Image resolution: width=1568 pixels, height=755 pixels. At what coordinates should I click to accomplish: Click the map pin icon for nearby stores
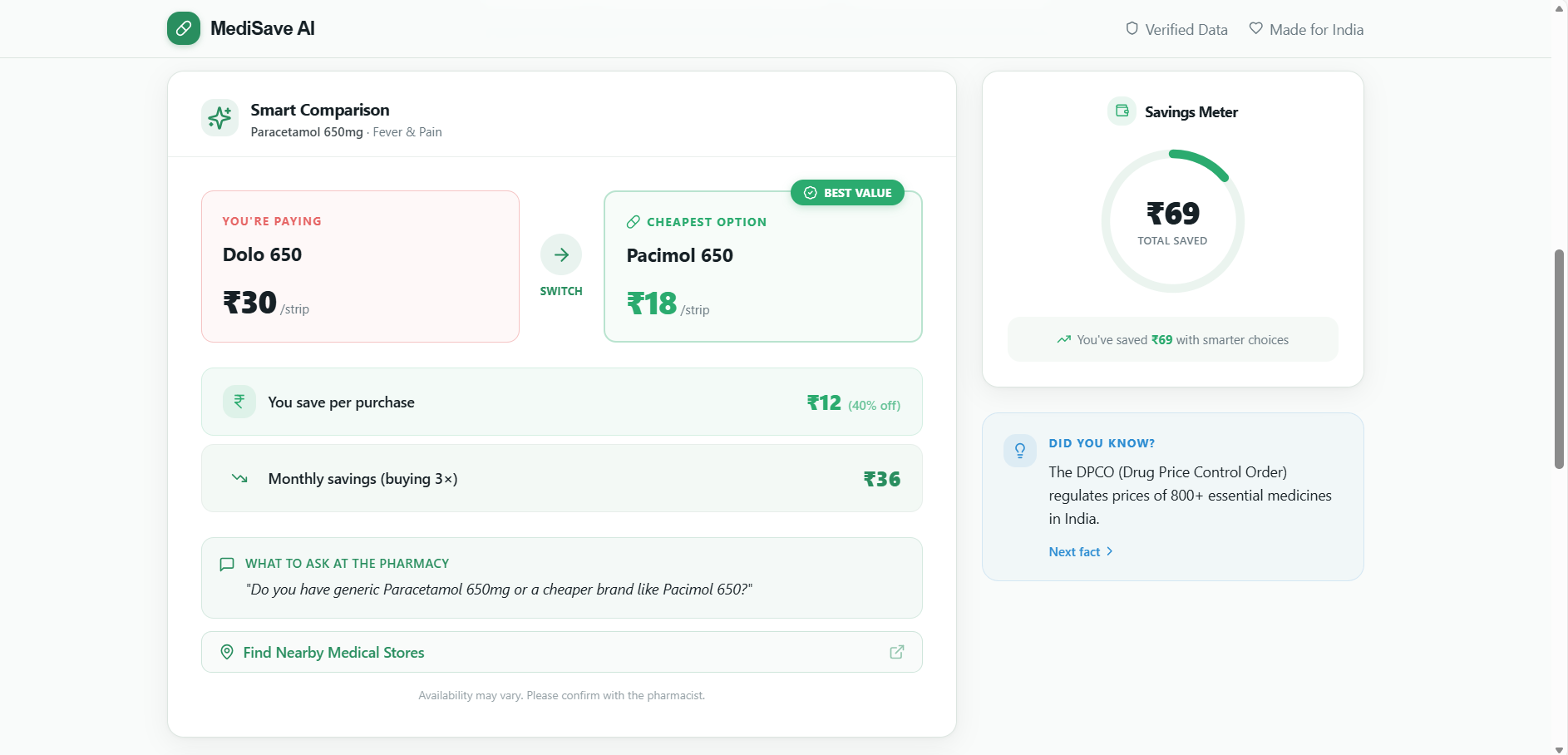click(x=226, y=652)
